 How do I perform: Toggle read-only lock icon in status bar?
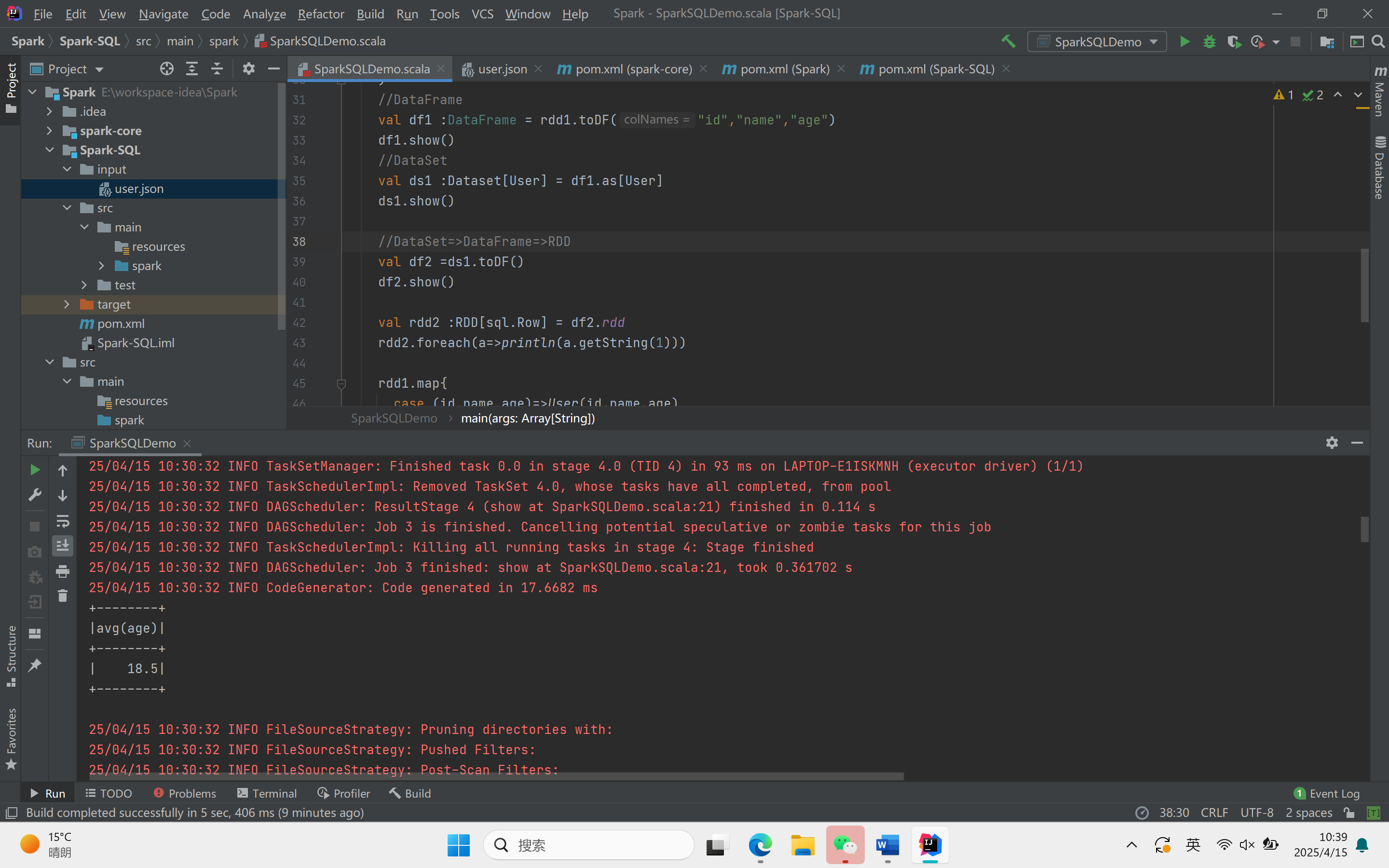pyautogui.click(x=1349, y=813)
